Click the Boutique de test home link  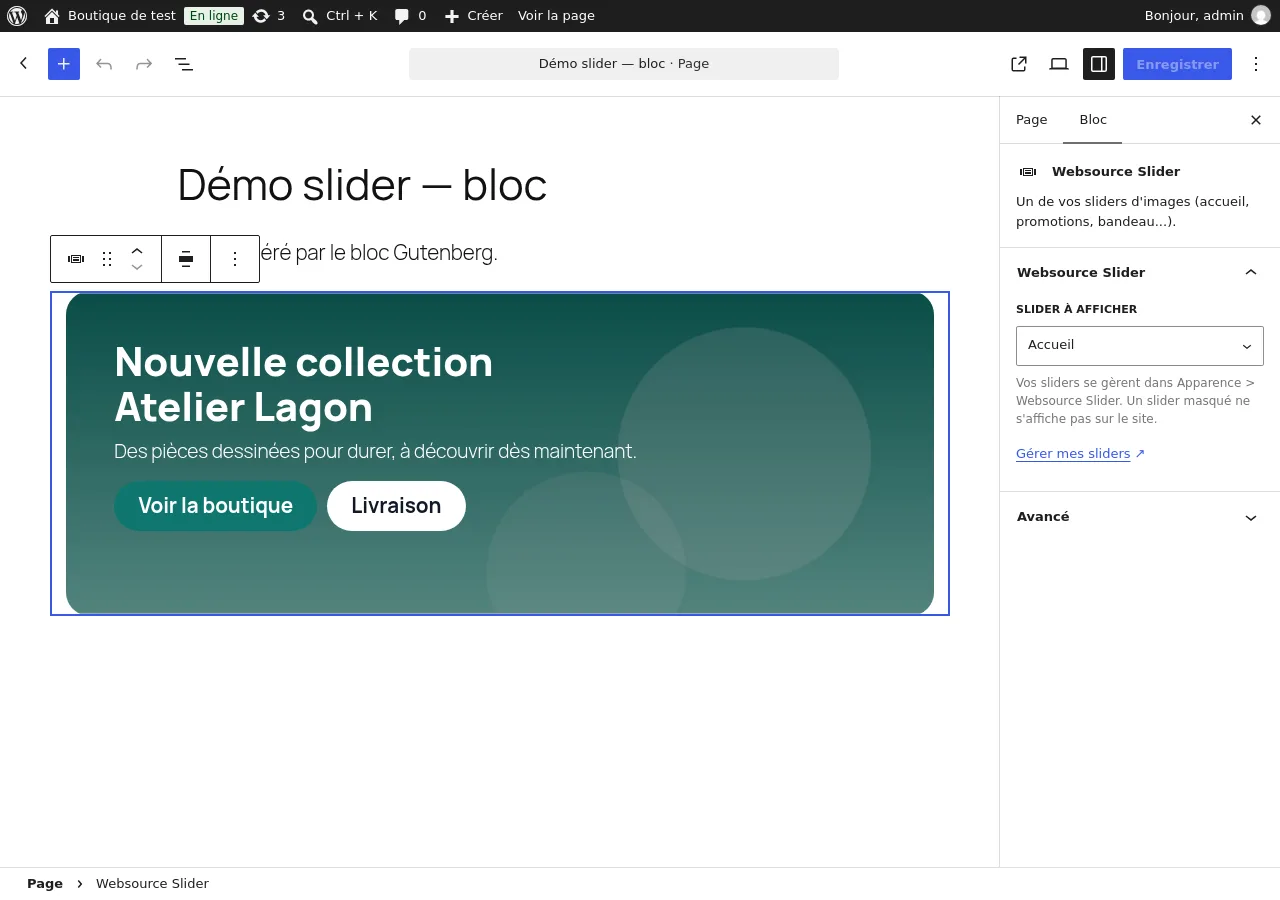[x=110, y=16]
